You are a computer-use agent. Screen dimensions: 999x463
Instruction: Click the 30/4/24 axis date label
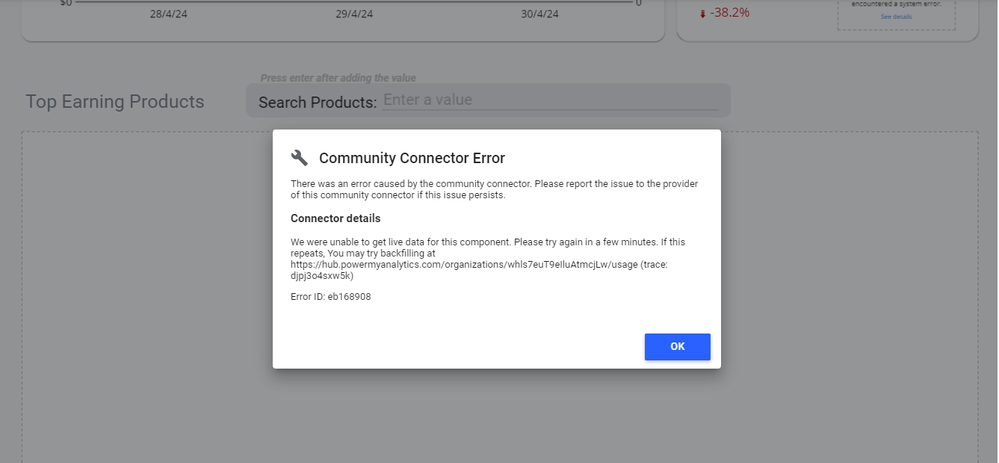pos(540,13)
